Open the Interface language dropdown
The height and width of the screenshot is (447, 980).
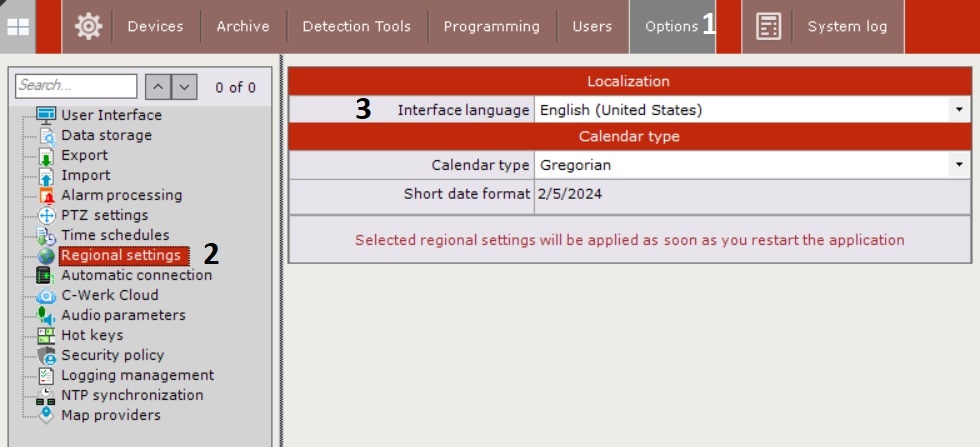pyautogui.click(x=958, y=110)
